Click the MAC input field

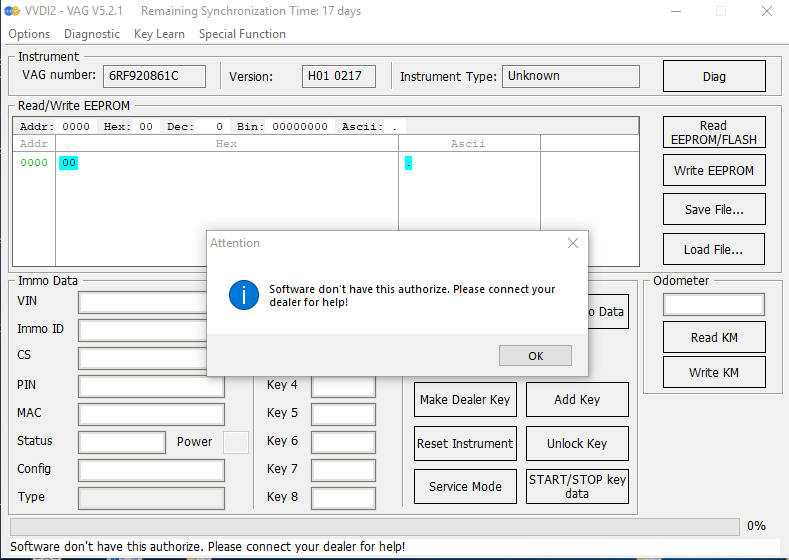pyautogui.click(x=151, y=415)
